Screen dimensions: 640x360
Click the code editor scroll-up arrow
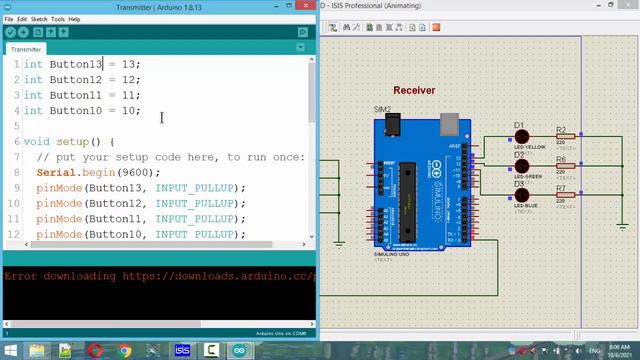(311, 60)
